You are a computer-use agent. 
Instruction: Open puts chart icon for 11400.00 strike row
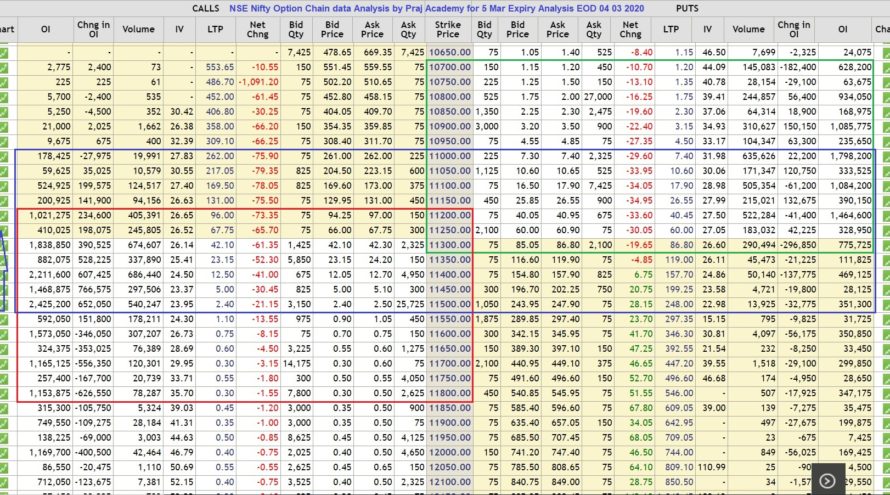coord(886,275)
